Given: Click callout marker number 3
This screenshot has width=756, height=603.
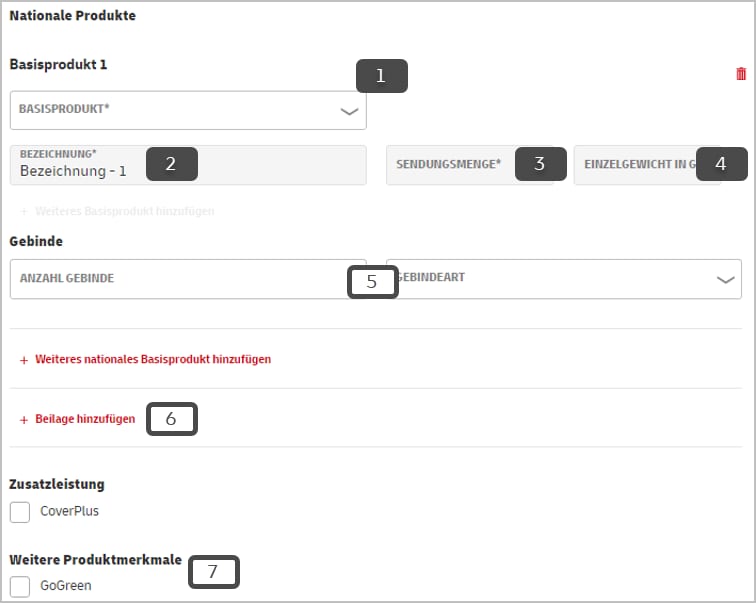Looking at the screenshot, I should pyautogui.click(x=540, y=164).
